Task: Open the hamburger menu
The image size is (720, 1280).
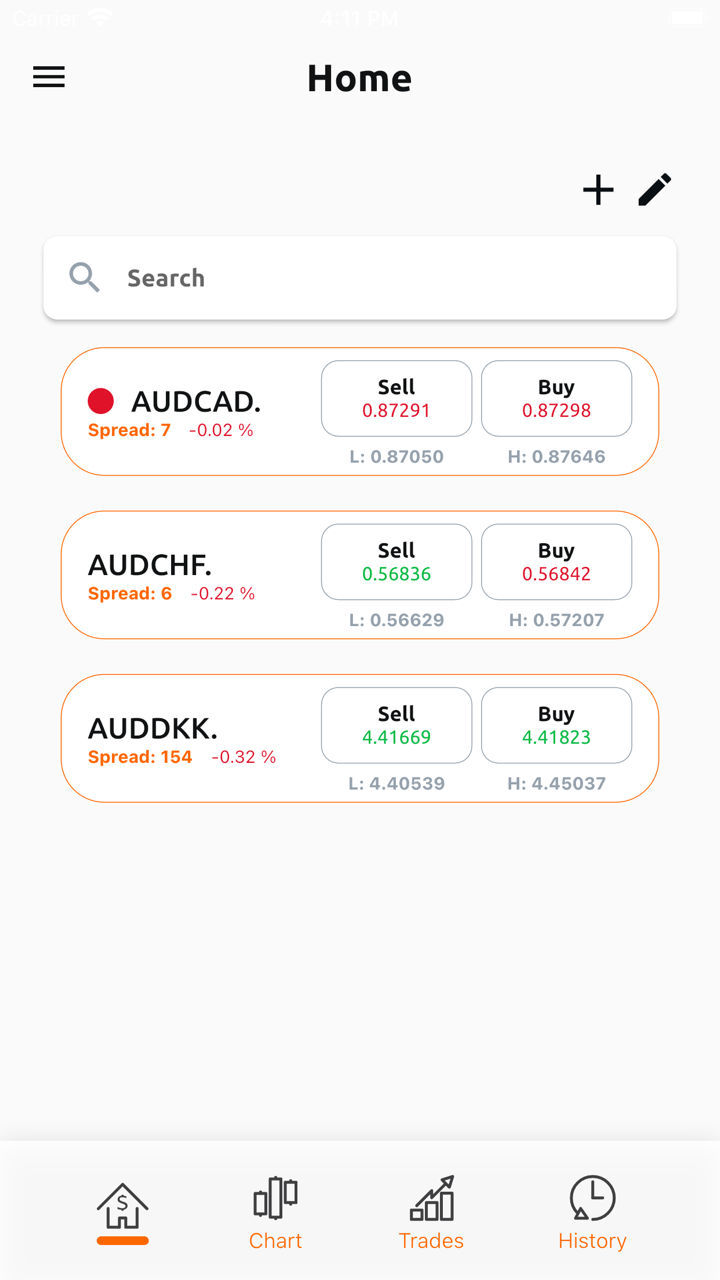Action: coord(49,77)
